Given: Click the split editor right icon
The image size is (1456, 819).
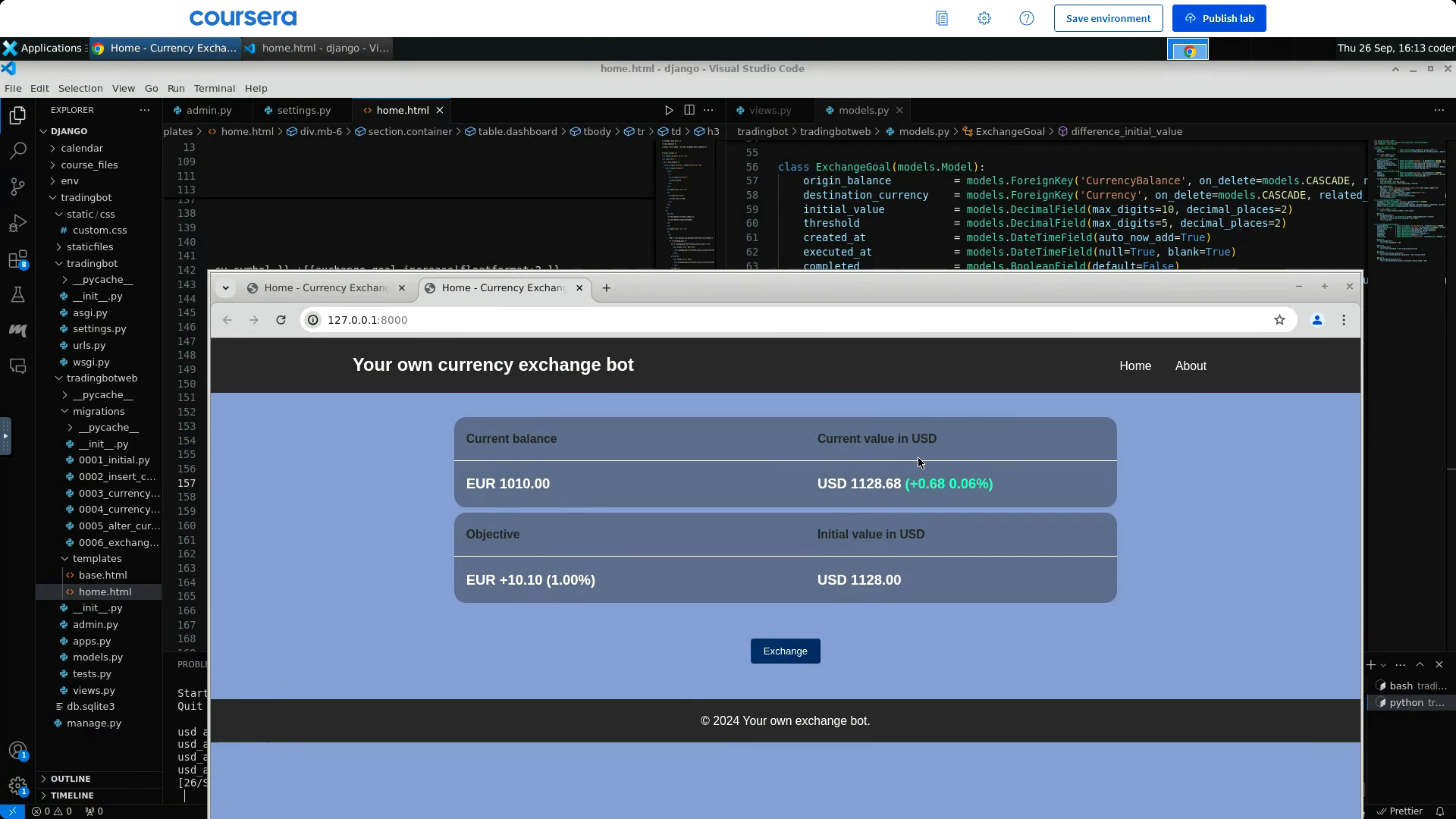Looking at the screenshot, I should [689, 110].
